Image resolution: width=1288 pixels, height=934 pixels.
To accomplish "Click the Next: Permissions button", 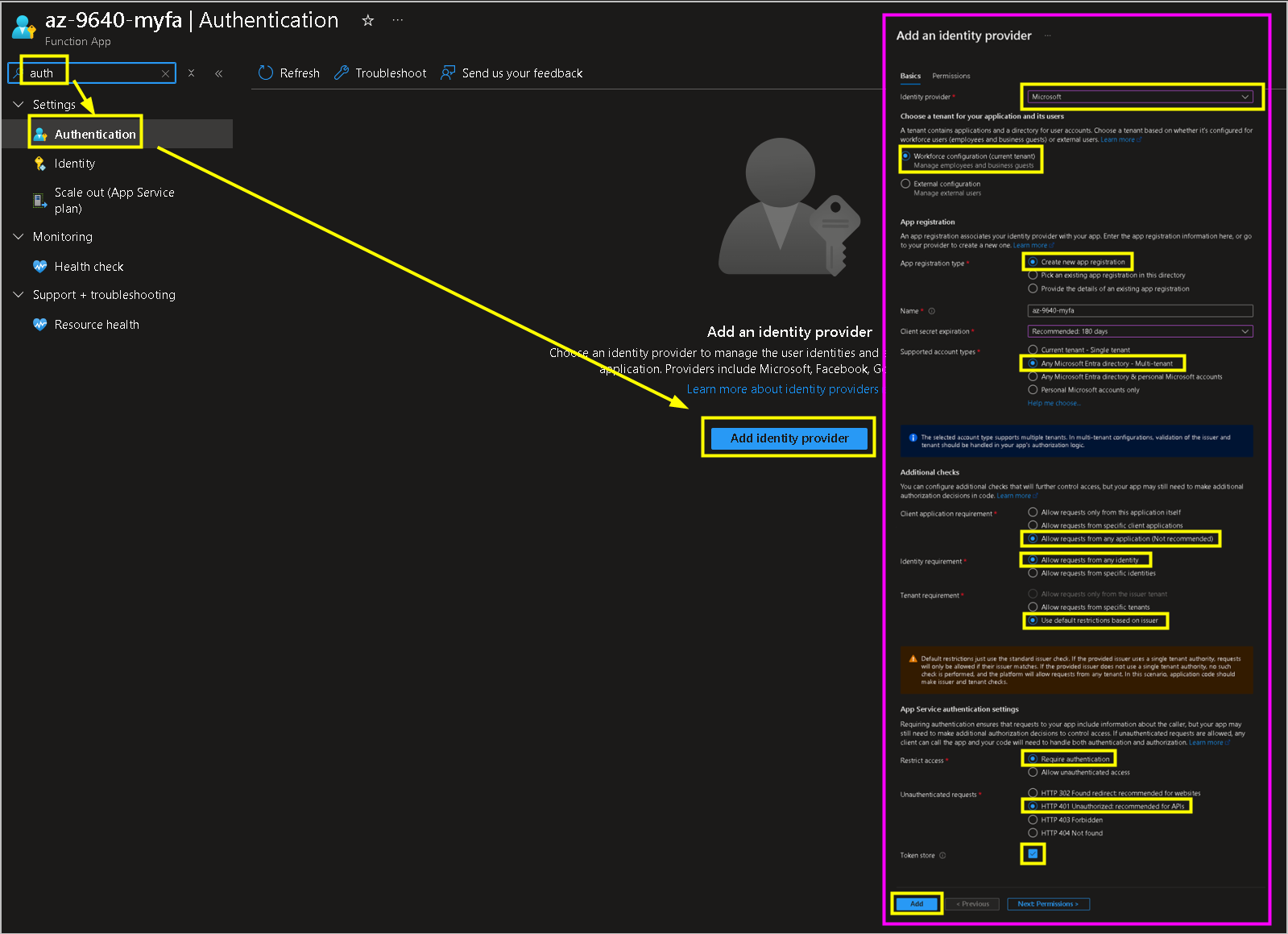I will point(1048,904).
